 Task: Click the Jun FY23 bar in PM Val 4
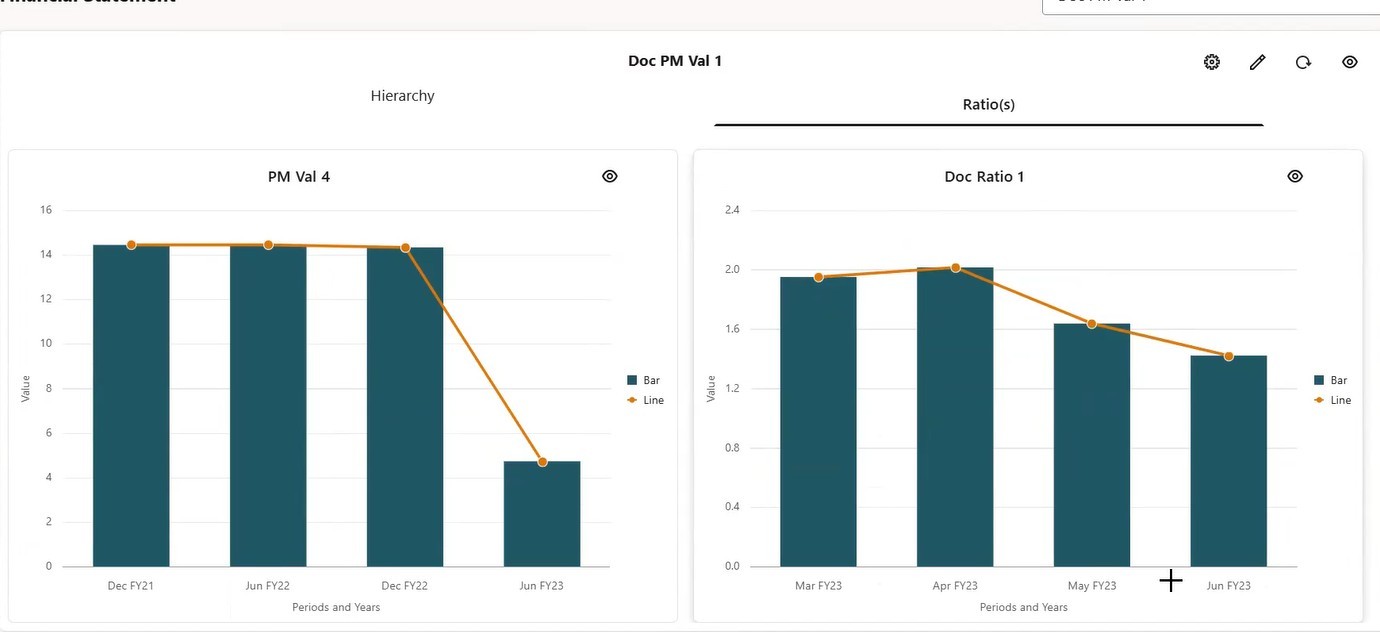(542, 514)
